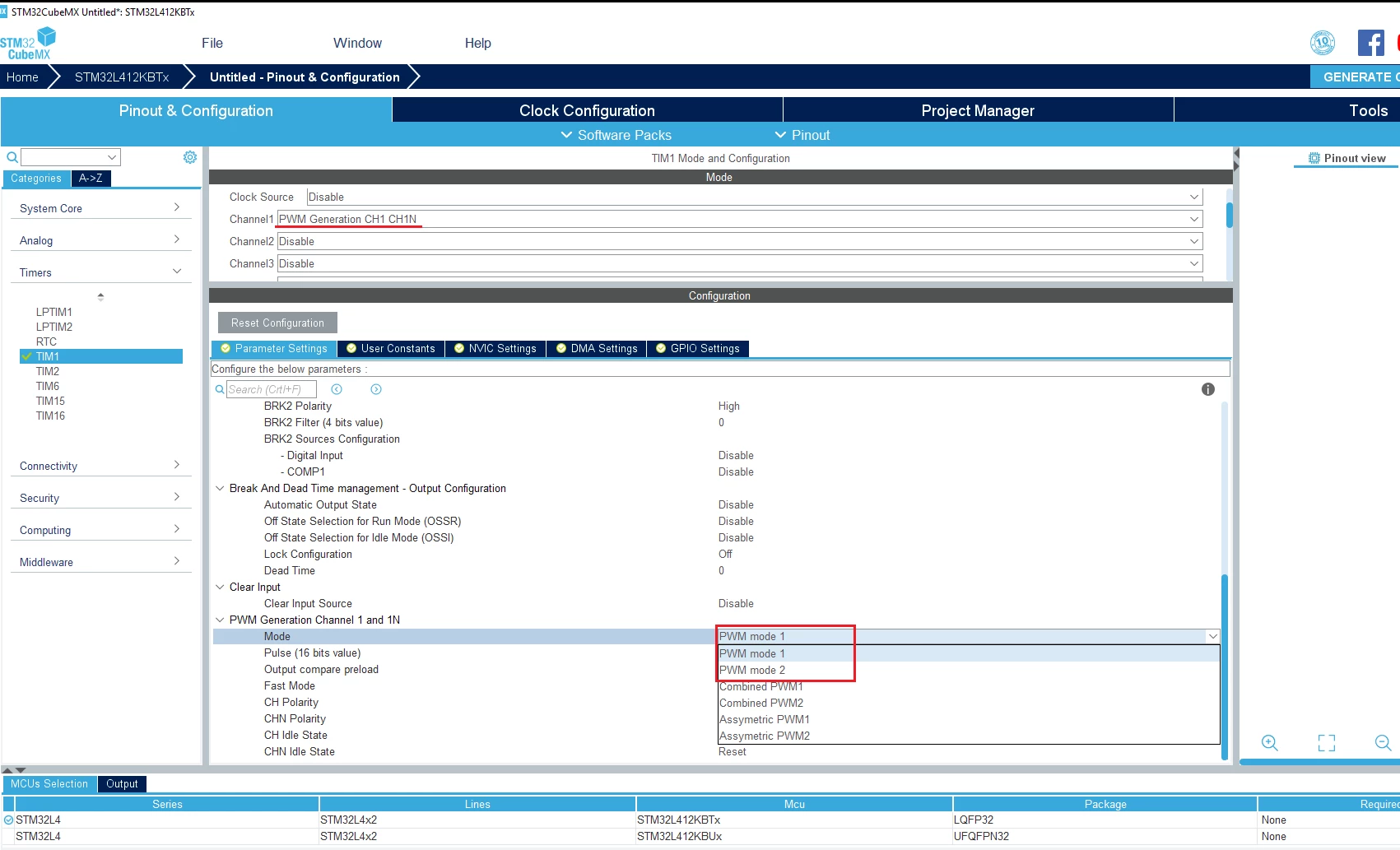The image size is (1400, 850).
Task: Expand the Analog category
Action: [100, 240]
